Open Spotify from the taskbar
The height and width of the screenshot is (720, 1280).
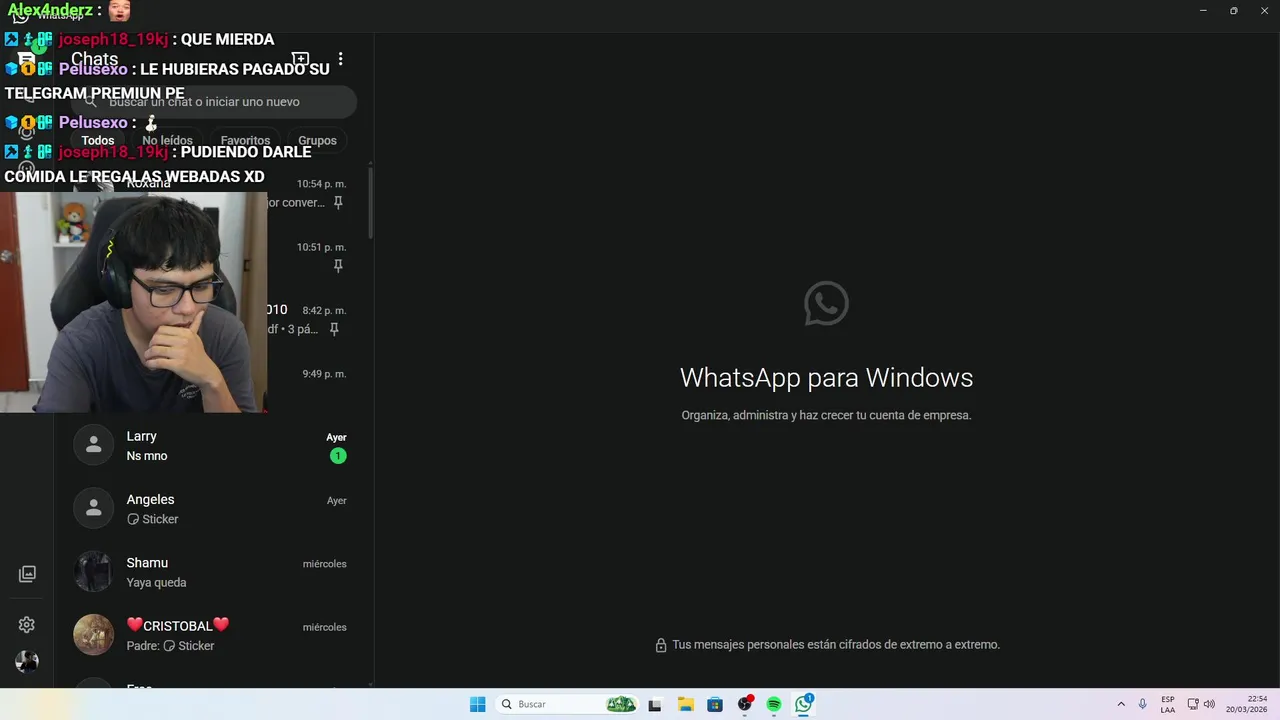tap(774, 704)
